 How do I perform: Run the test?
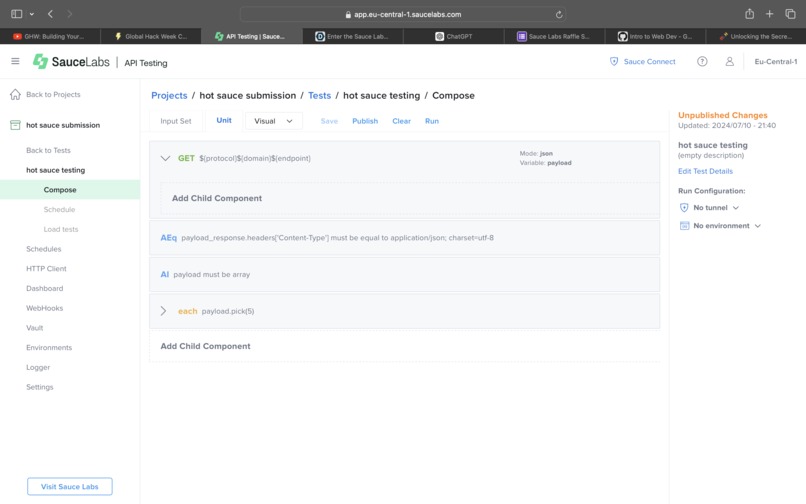pyautogui.click(x=432, y=121)
